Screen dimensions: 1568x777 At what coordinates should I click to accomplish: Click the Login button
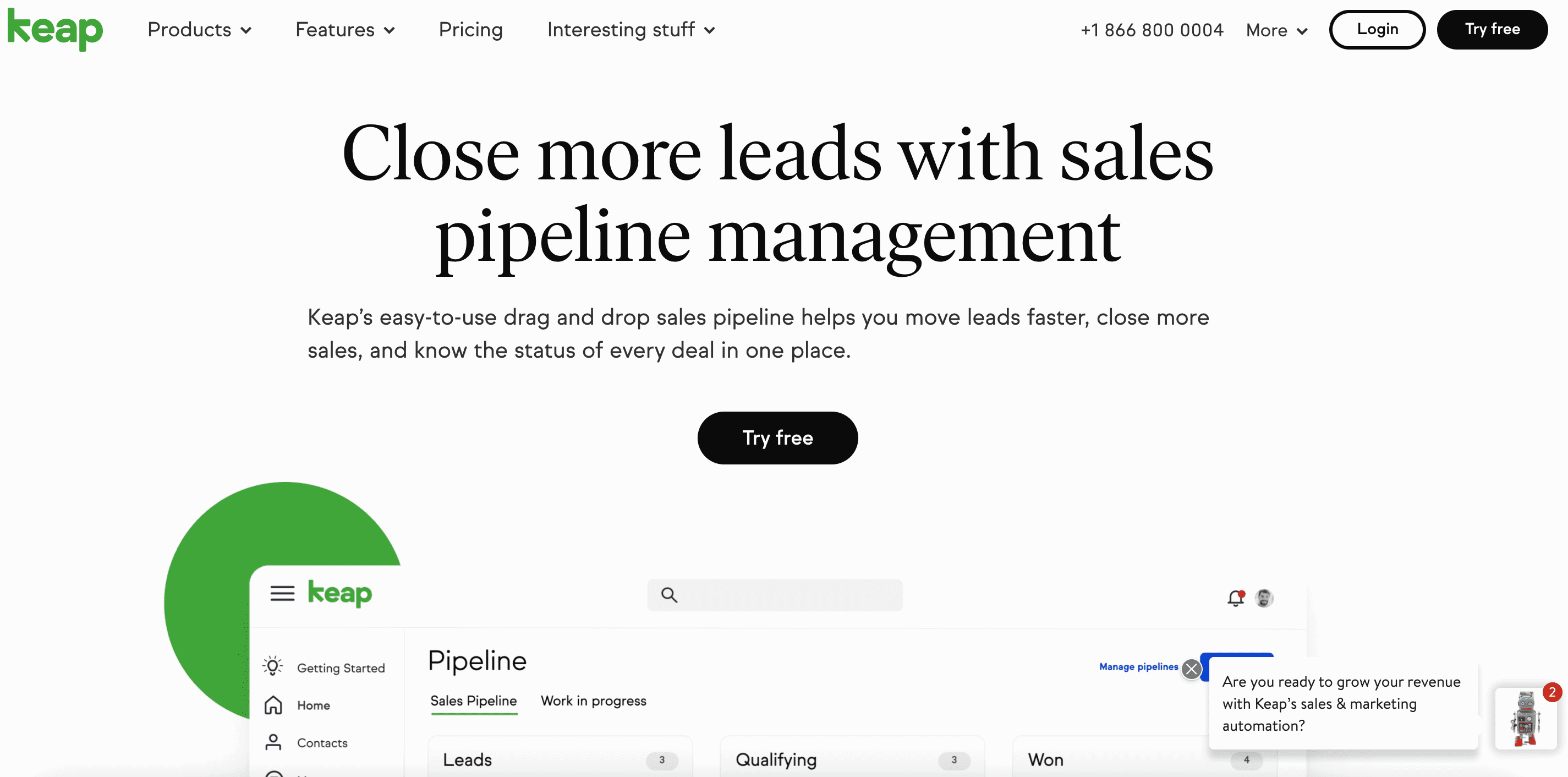pos(1377,29)
